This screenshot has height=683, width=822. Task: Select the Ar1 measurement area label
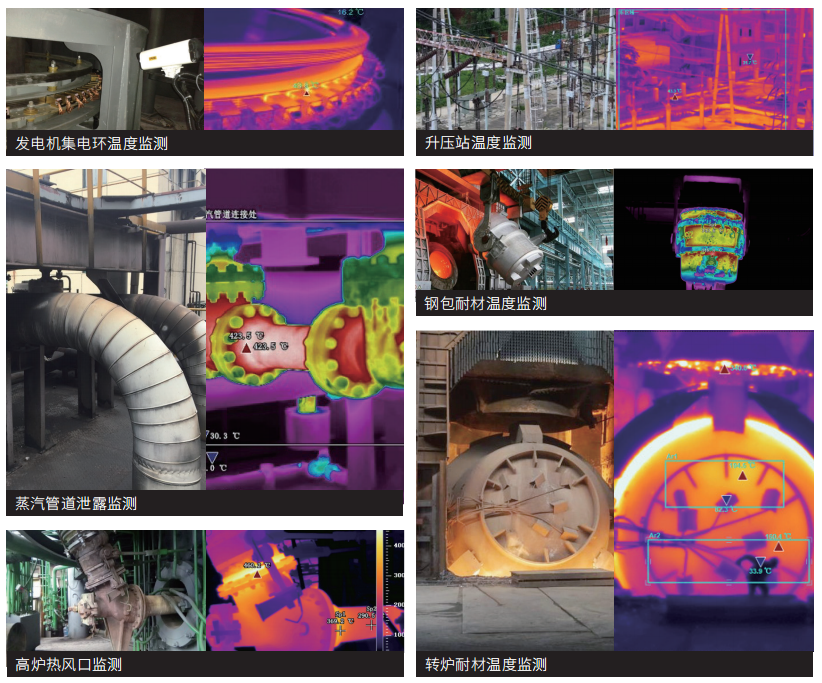[x=671, y=455]
